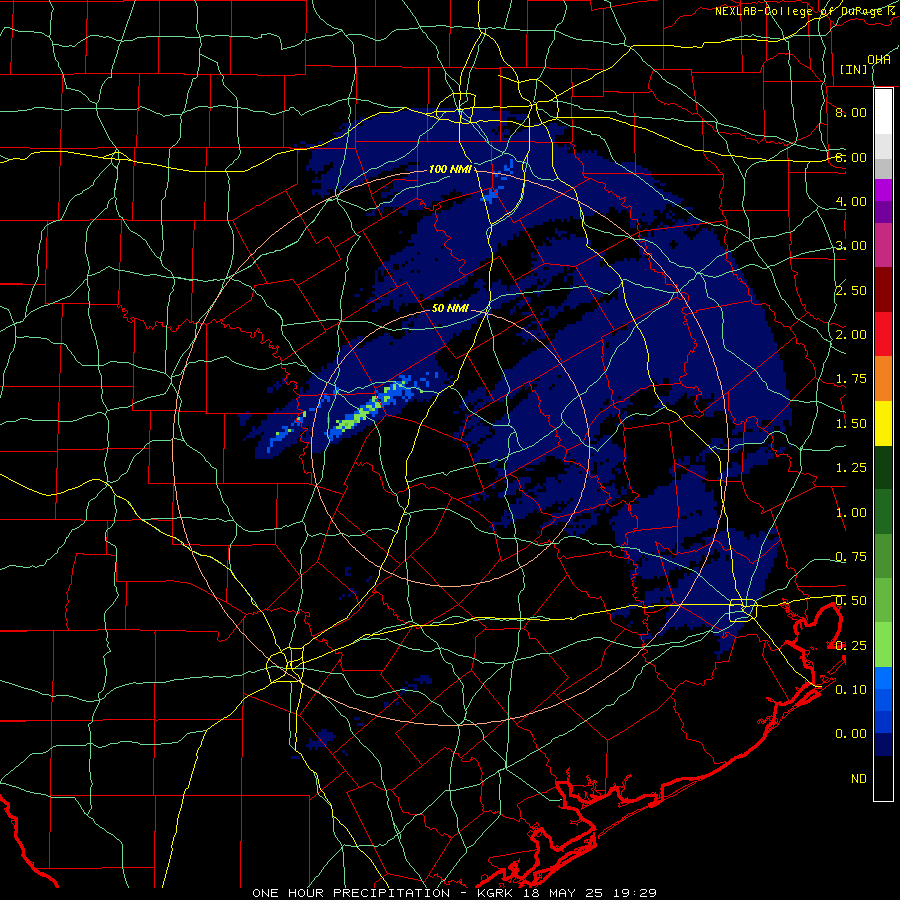
Task: Click the white swatch at top of legend
Action: [x=883, y=112]
